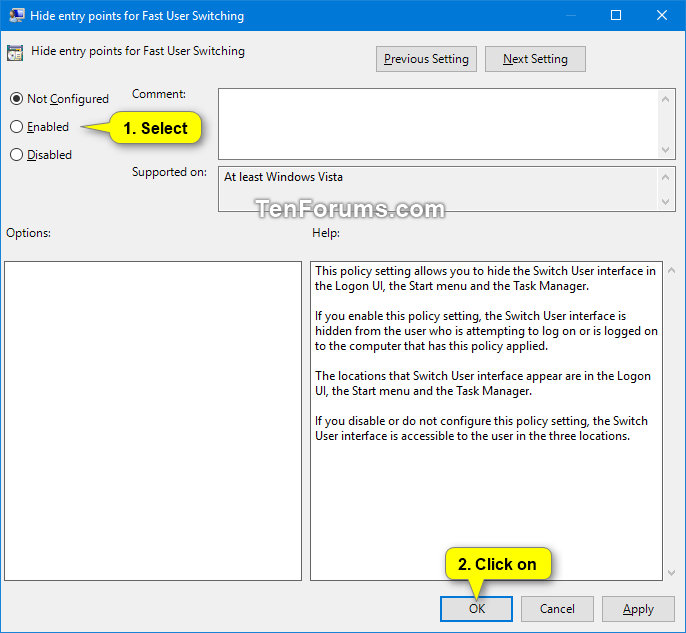686x633 pixels.
Task: Confirm with the OK button
Action: tap(476, 609)
